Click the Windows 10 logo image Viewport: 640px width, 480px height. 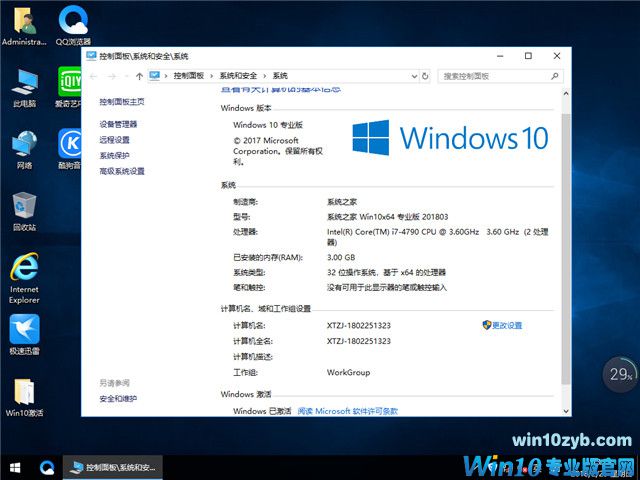(x=450, y=138)
